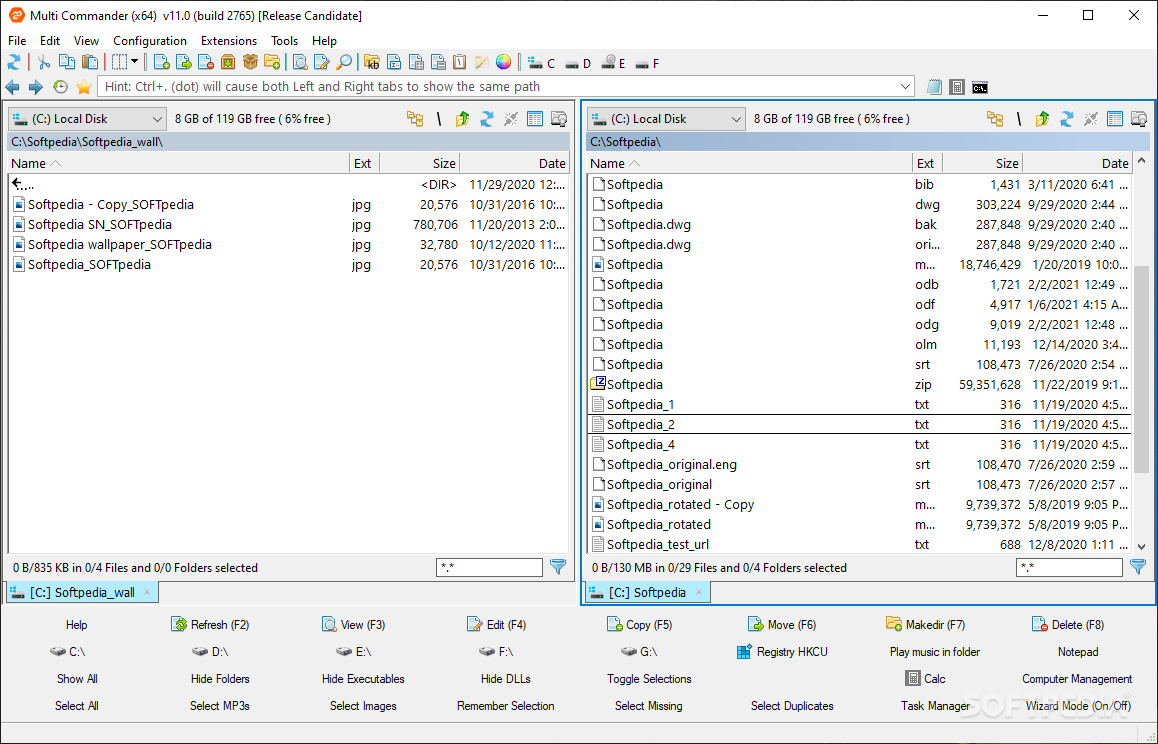Click the Toggle Selections button

649,679
